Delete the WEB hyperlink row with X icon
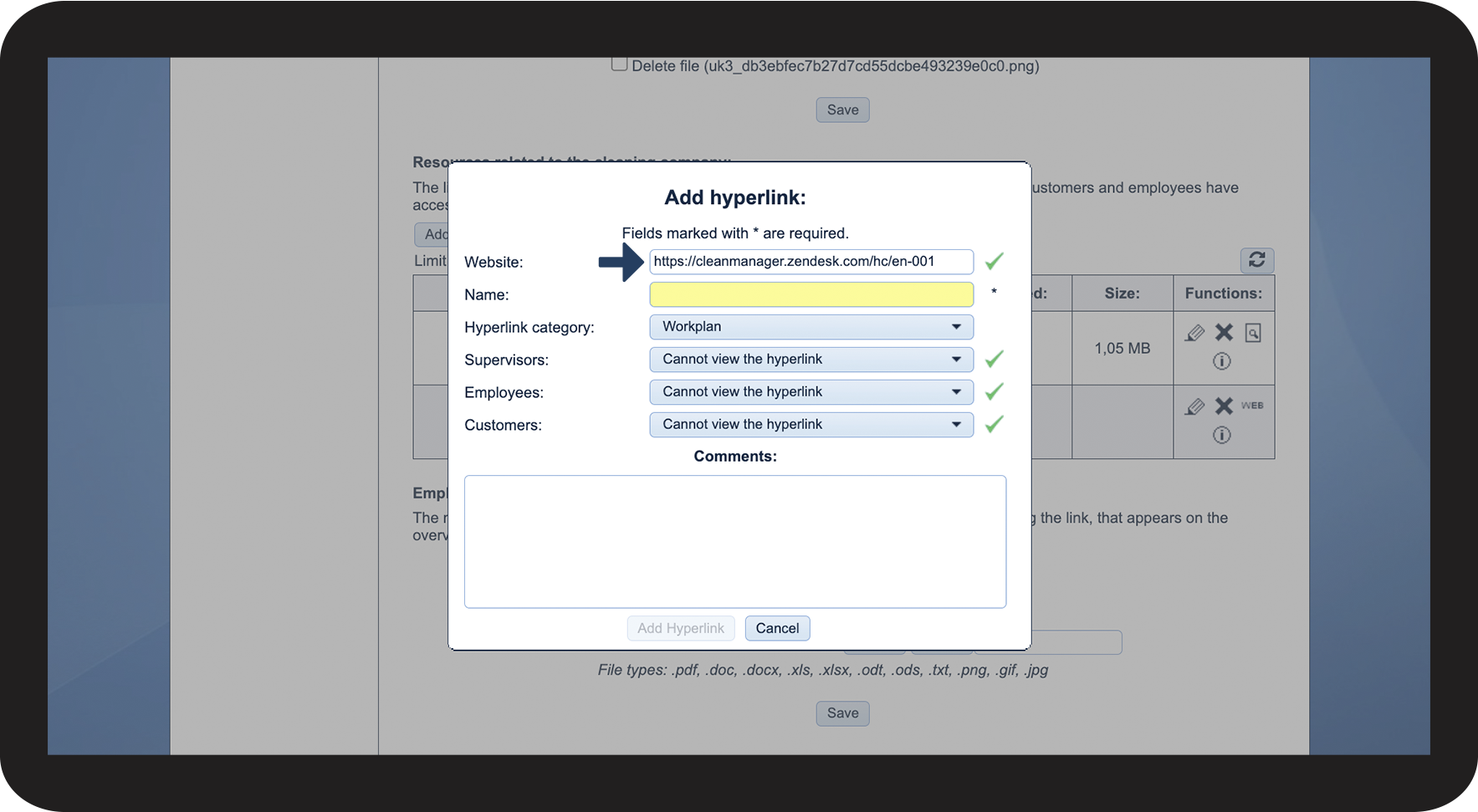The image size is (1478, 812). pos(1224,406)
